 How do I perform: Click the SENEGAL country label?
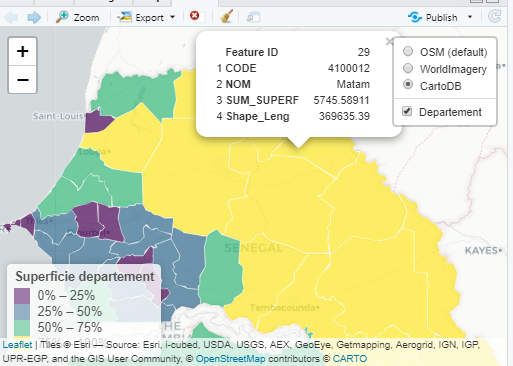(254, 248)
